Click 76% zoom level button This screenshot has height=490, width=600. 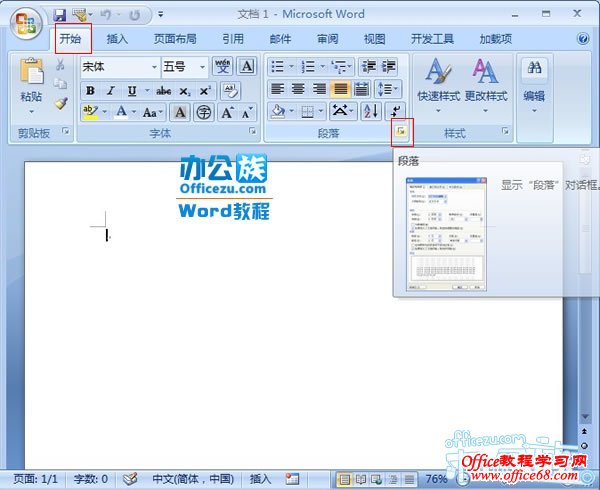tap(436, 479)
